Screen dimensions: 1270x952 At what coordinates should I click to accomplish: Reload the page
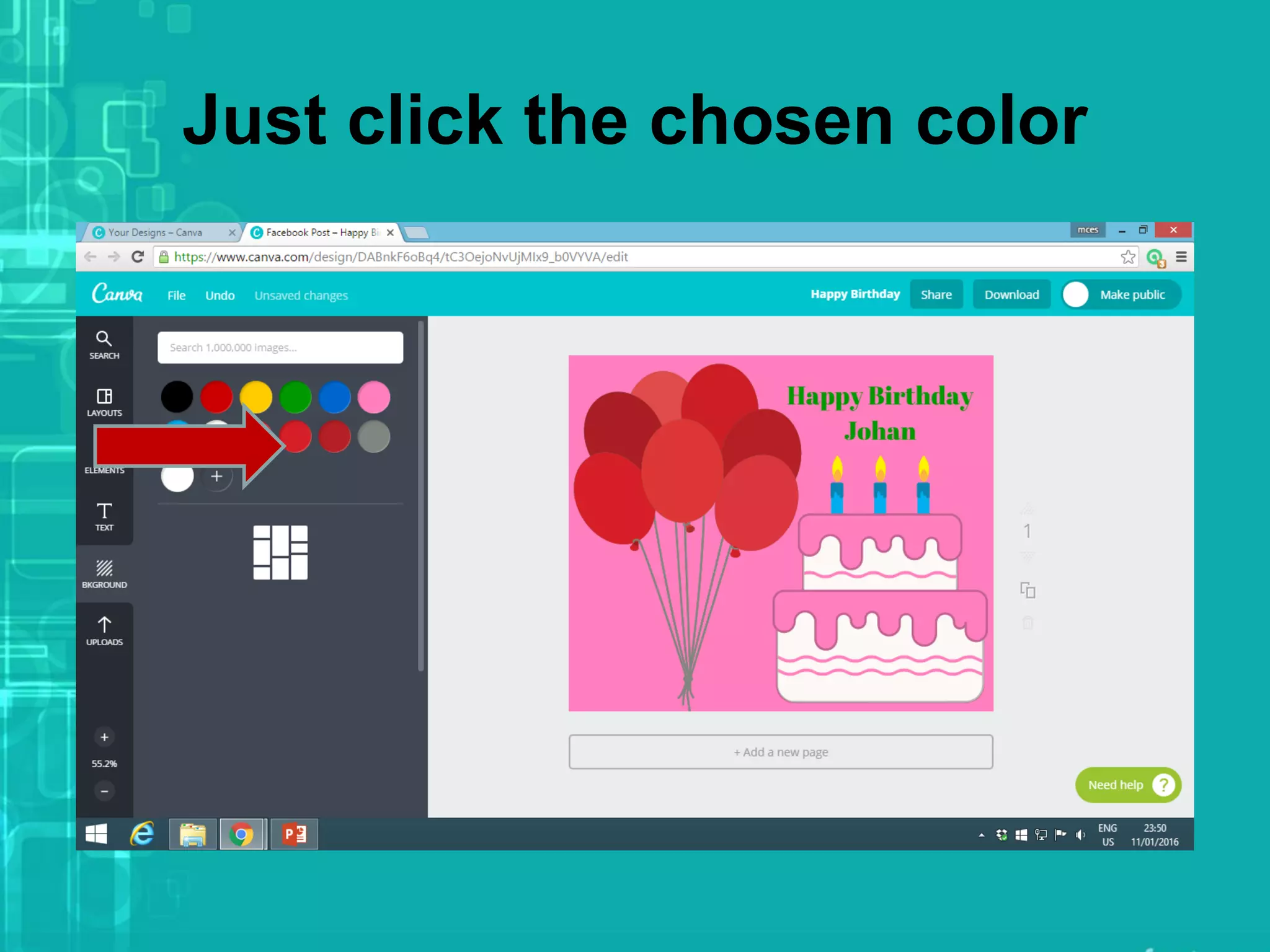tap(138, 257)
